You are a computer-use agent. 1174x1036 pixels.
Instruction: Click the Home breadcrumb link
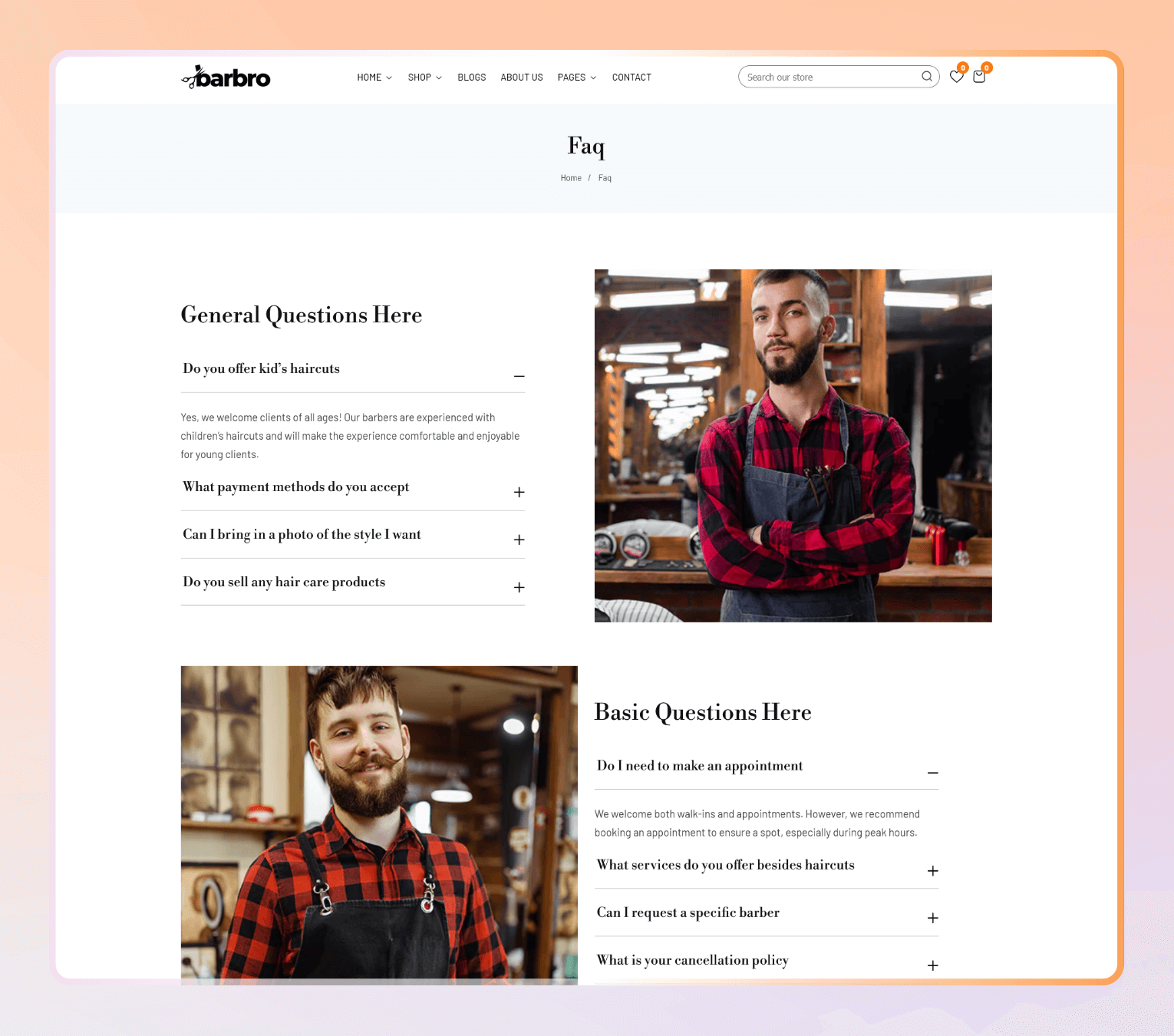click(571, 178)
